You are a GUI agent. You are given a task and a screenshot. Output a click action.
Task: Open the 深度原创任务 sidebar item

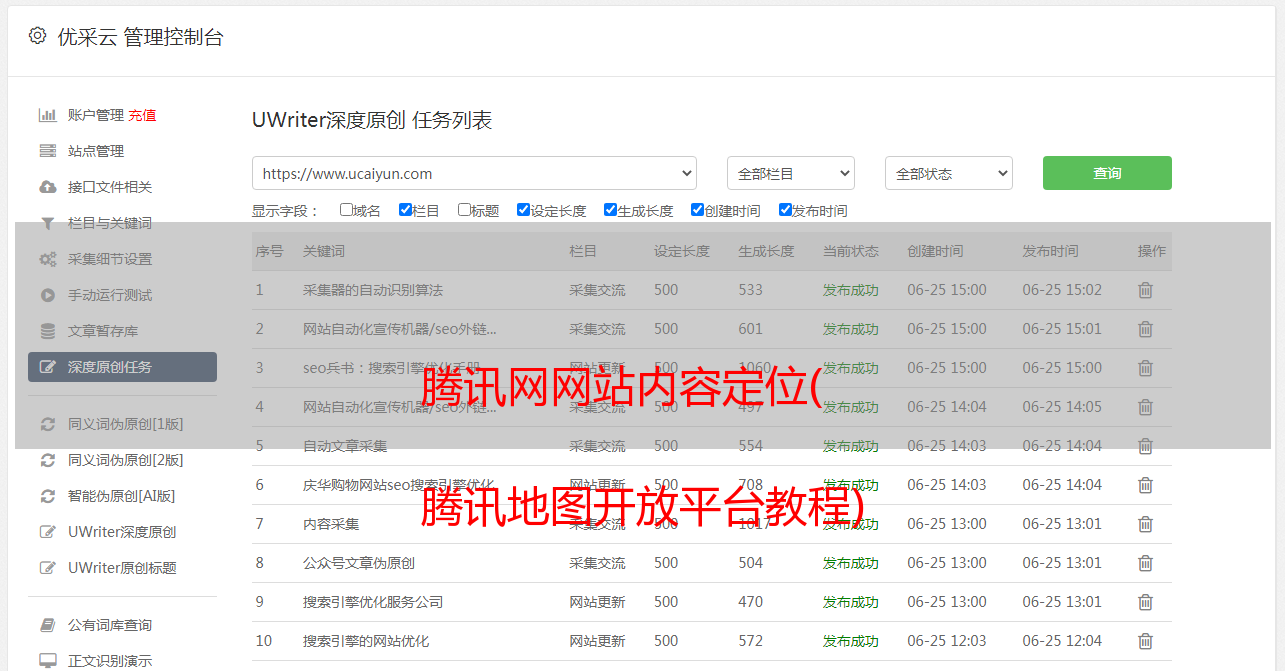click(x=122, y=367)
